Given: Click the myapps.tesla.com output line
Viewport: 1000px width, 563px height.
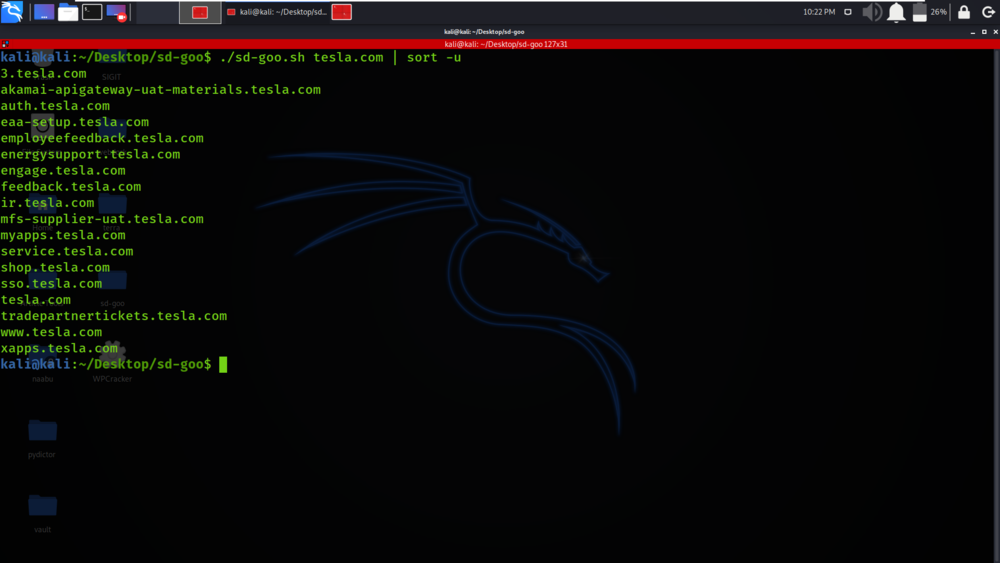Looking at the screenshot, I should click(x=63, y=235).
